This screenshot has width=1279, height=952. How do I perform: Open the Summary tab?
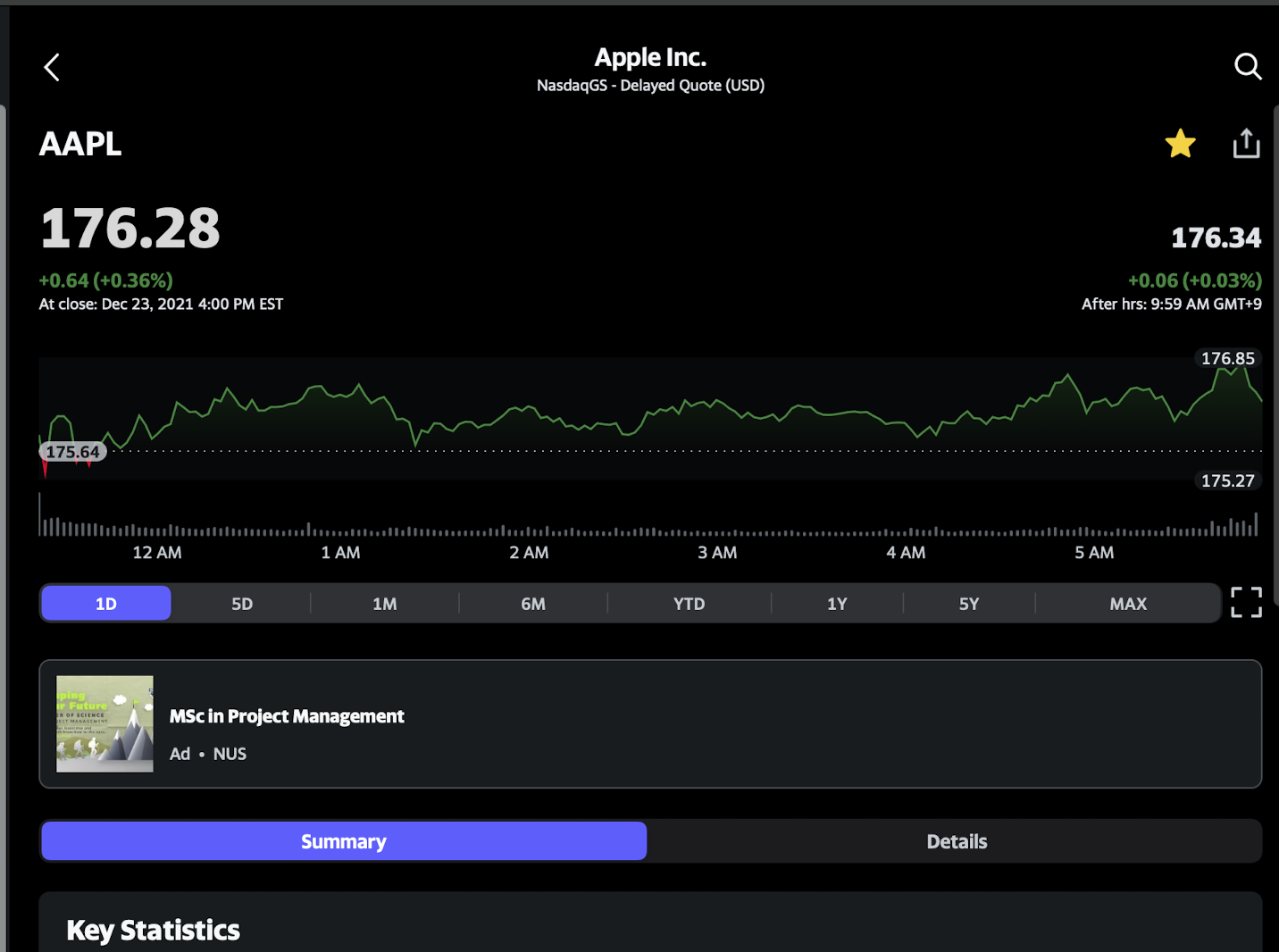click(344, 841)
